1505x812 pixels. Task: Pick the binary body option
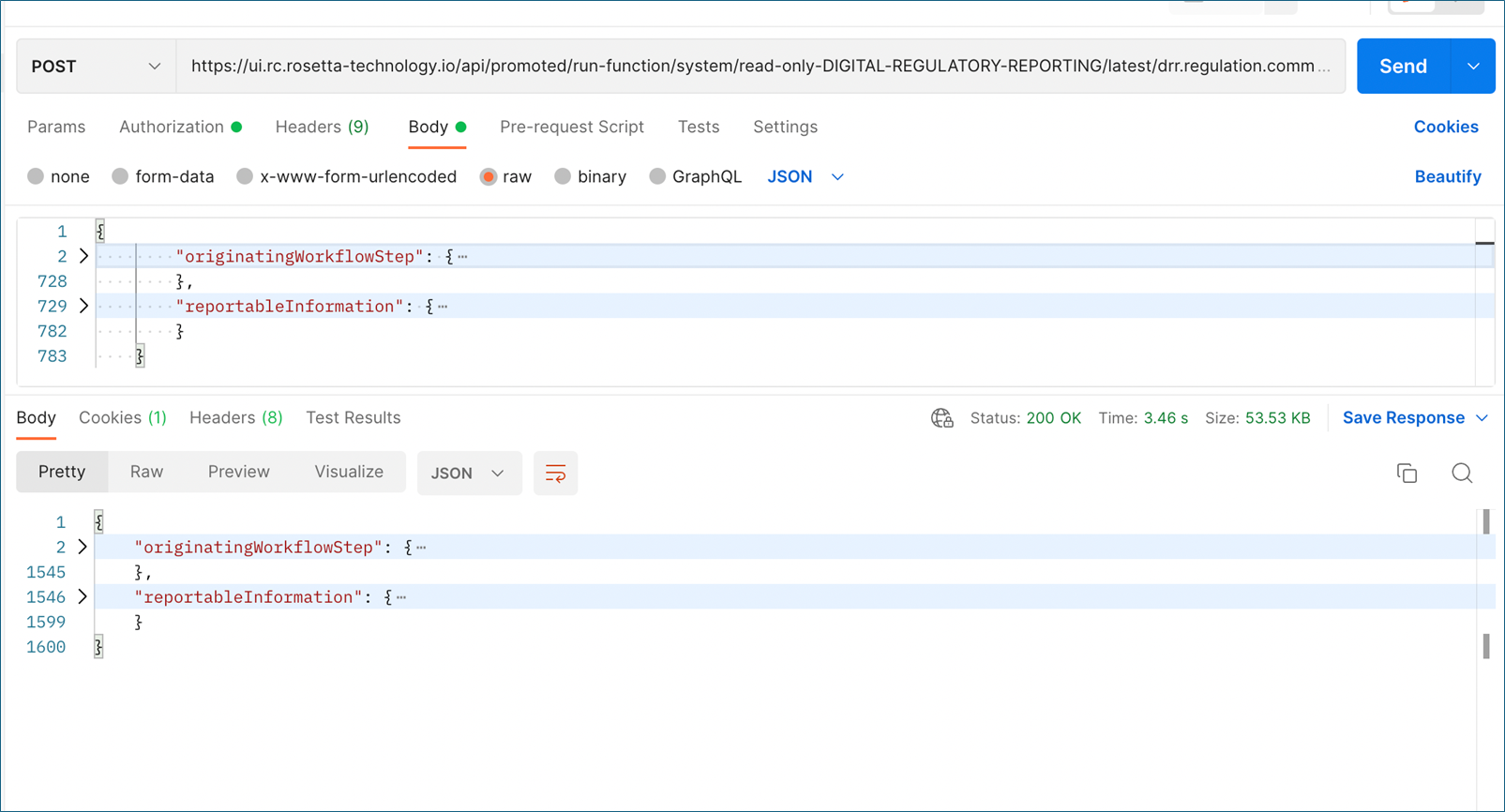[x=563, y=176]
